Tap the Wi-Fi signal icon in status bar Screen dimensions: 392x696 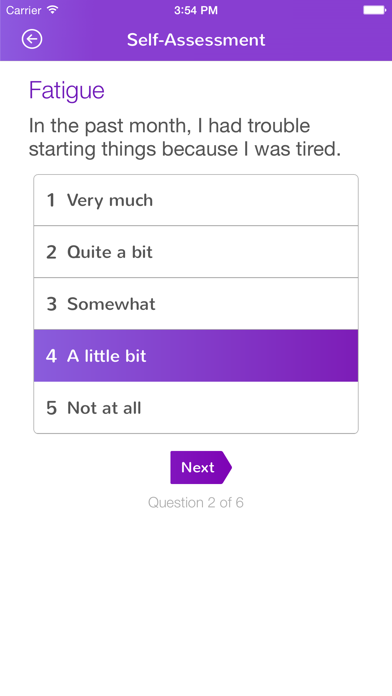pos(53,10)
